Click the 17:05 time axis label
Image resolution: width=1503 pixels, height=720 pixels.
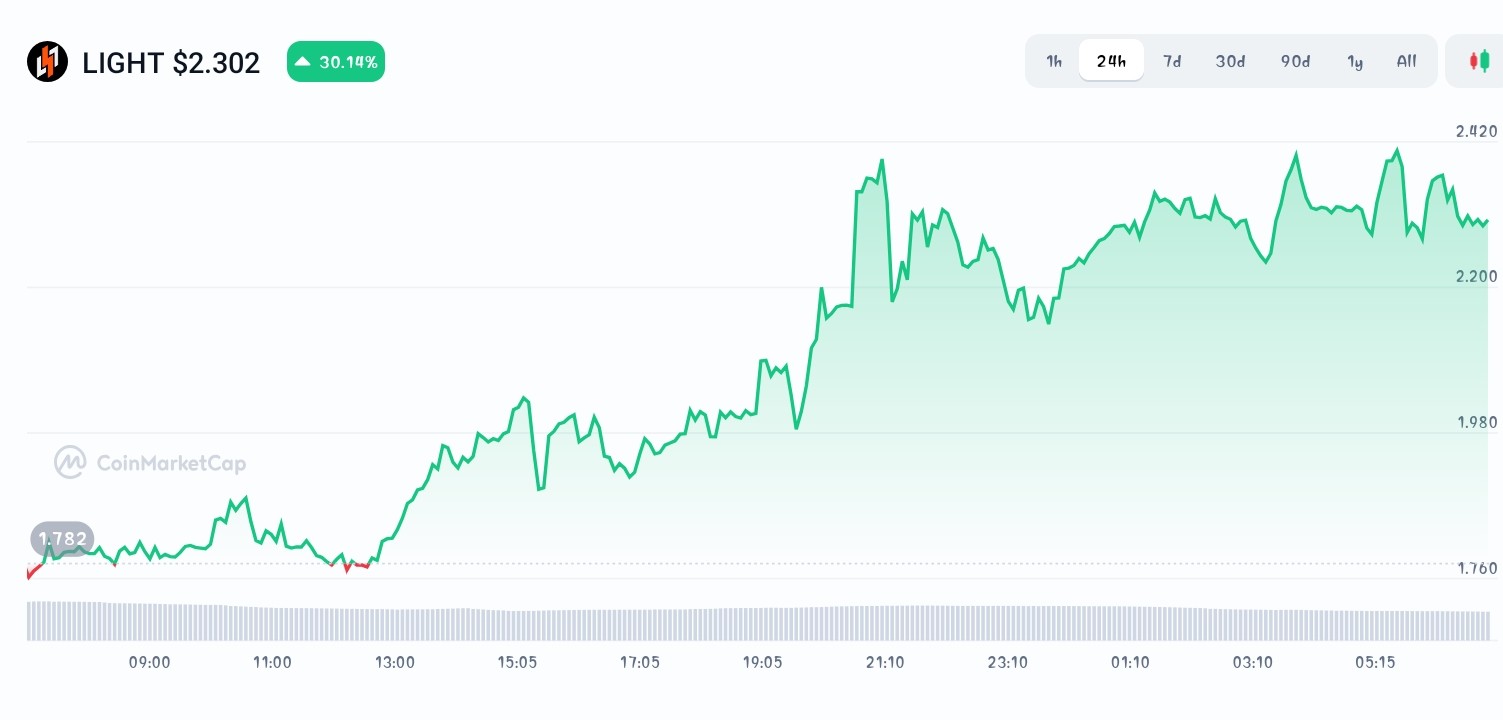pos(640,662)
